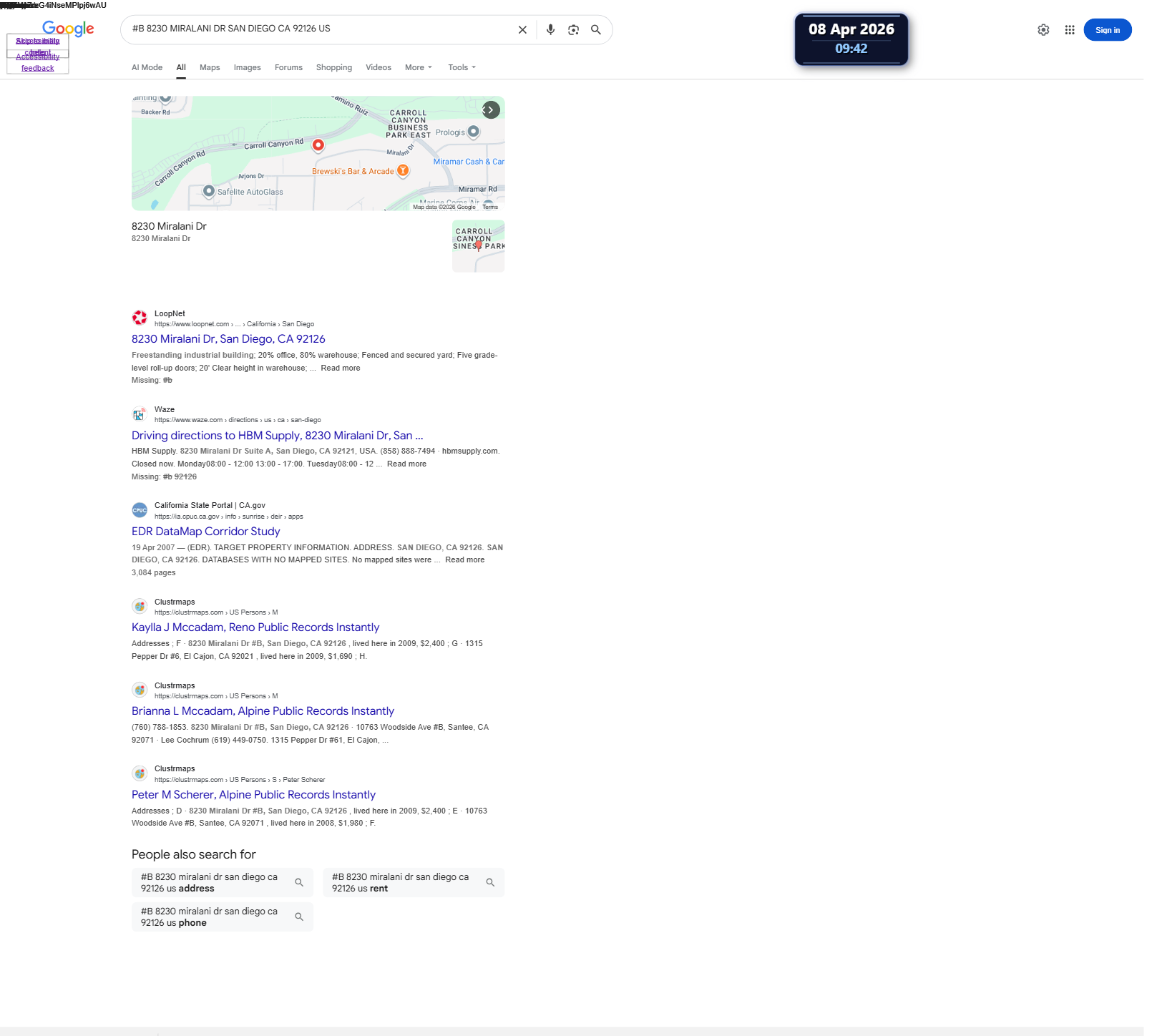Open EDR DataMap Corridor Study result
The image size is (1152, 1036).
click(x=206, y=532)
